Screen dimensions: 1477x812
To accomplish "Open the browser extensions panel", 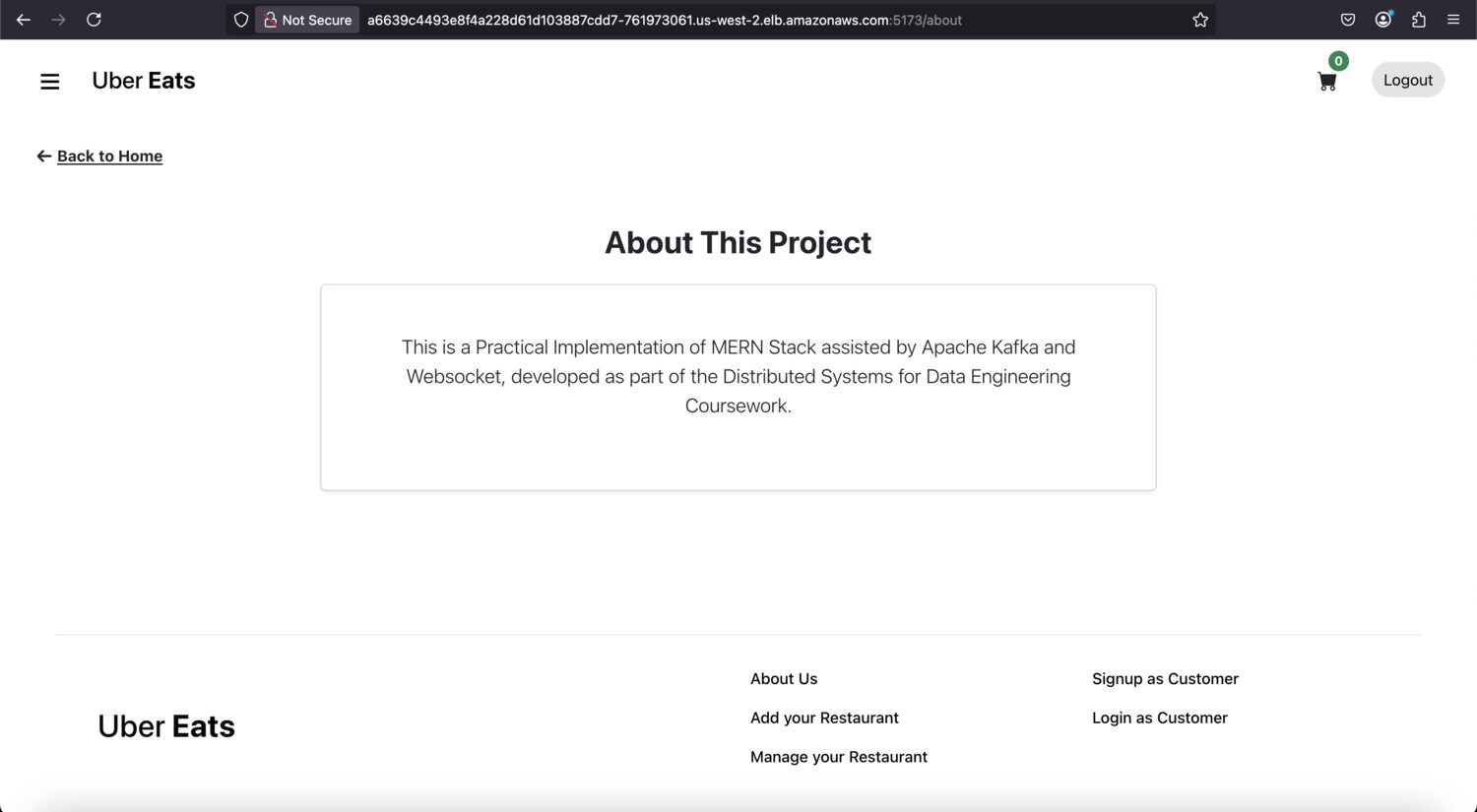I will [x=1419, y=20].
